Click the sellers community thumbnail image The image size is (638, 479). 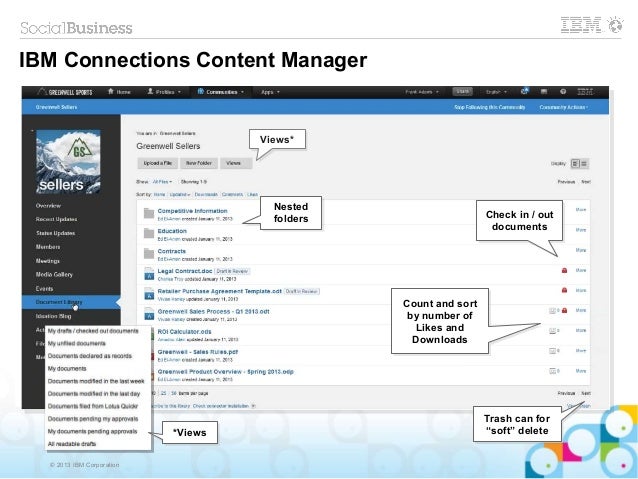tap(68, 162)
